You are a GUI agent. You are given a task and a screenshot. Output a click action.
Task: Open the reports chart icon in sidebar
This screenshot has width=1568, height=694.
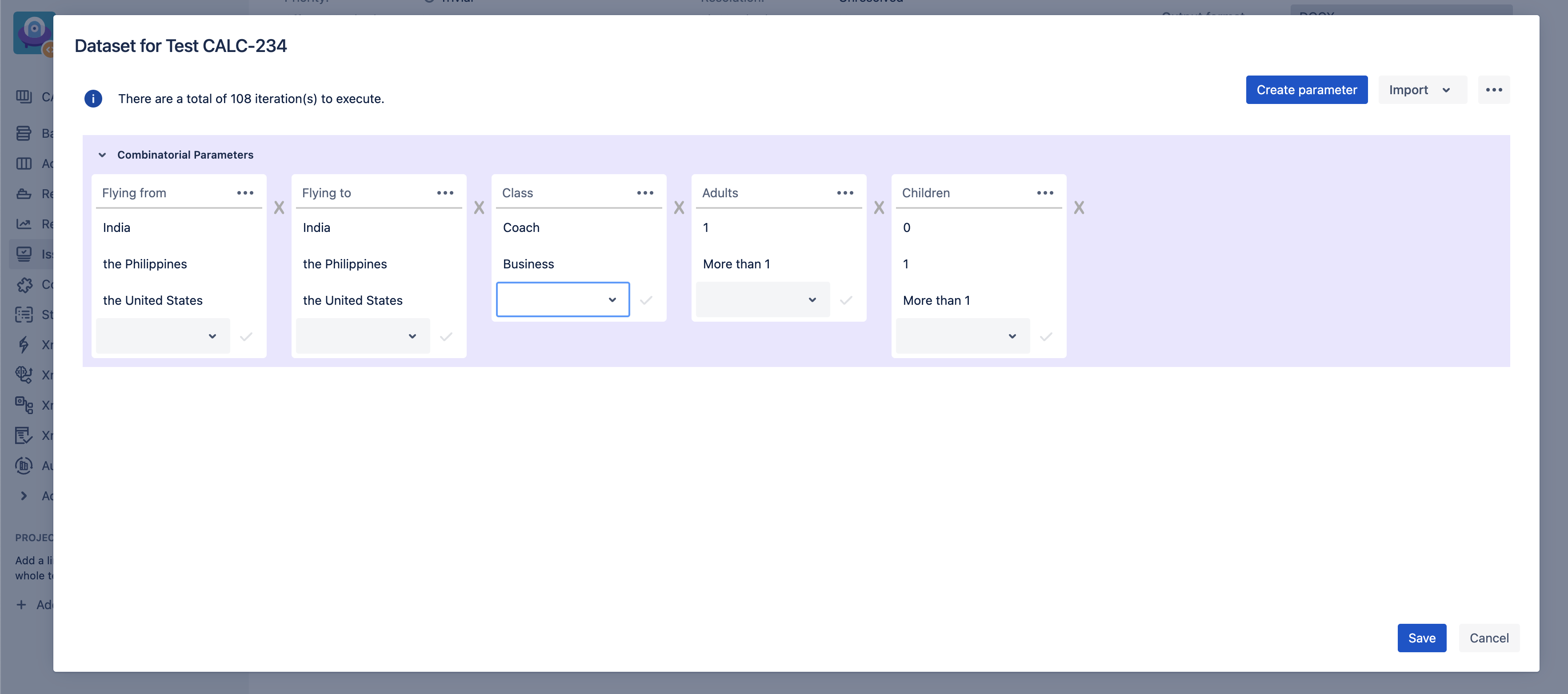[24, 224]
